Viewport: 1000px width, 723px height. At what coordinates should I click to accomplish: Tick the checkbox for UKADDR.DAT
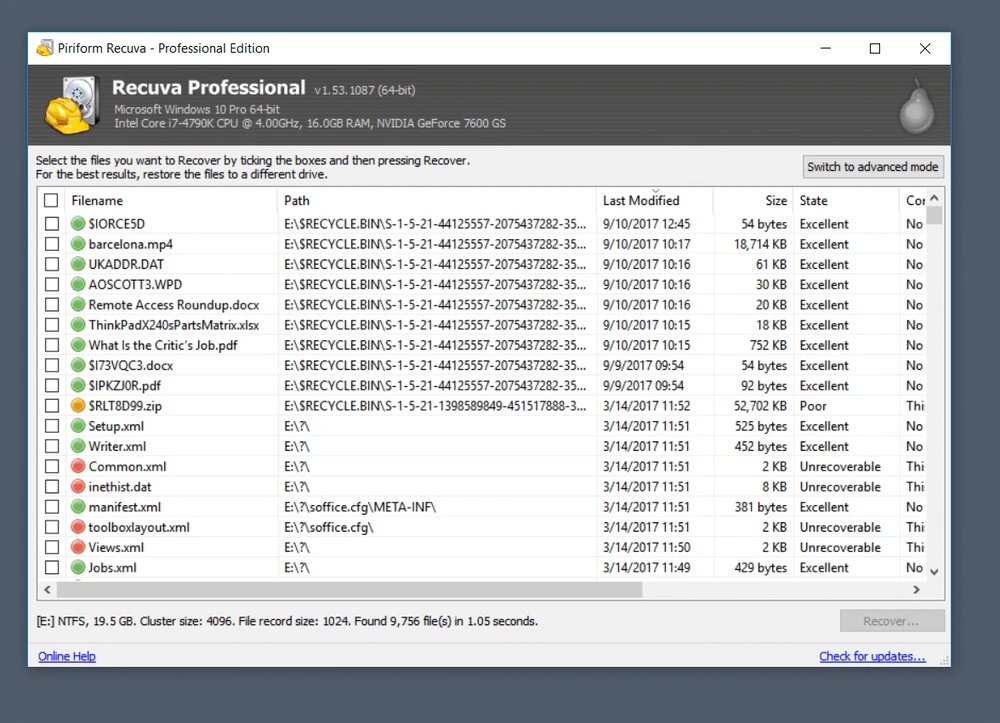pos(52,265)
